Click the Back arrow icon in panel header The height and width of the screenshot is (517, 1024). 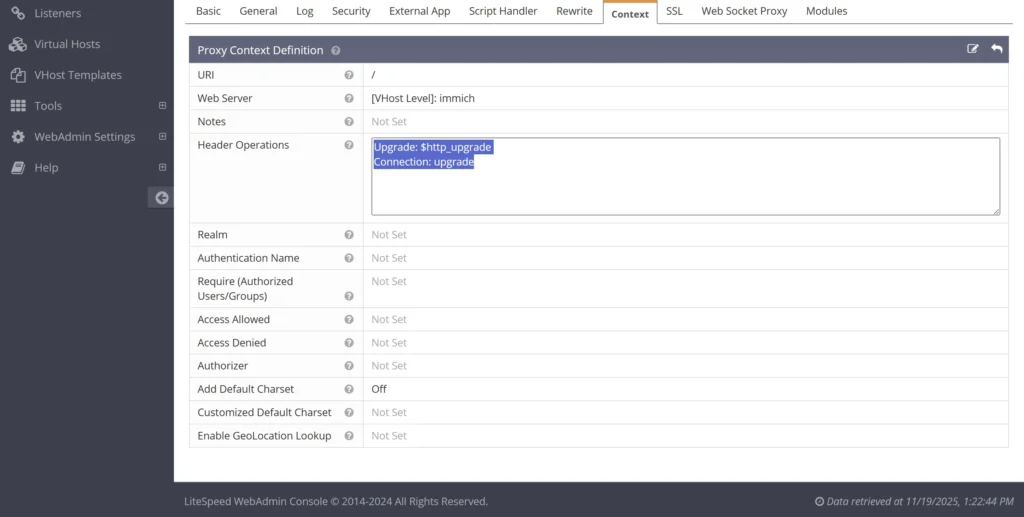click(997, 49)
